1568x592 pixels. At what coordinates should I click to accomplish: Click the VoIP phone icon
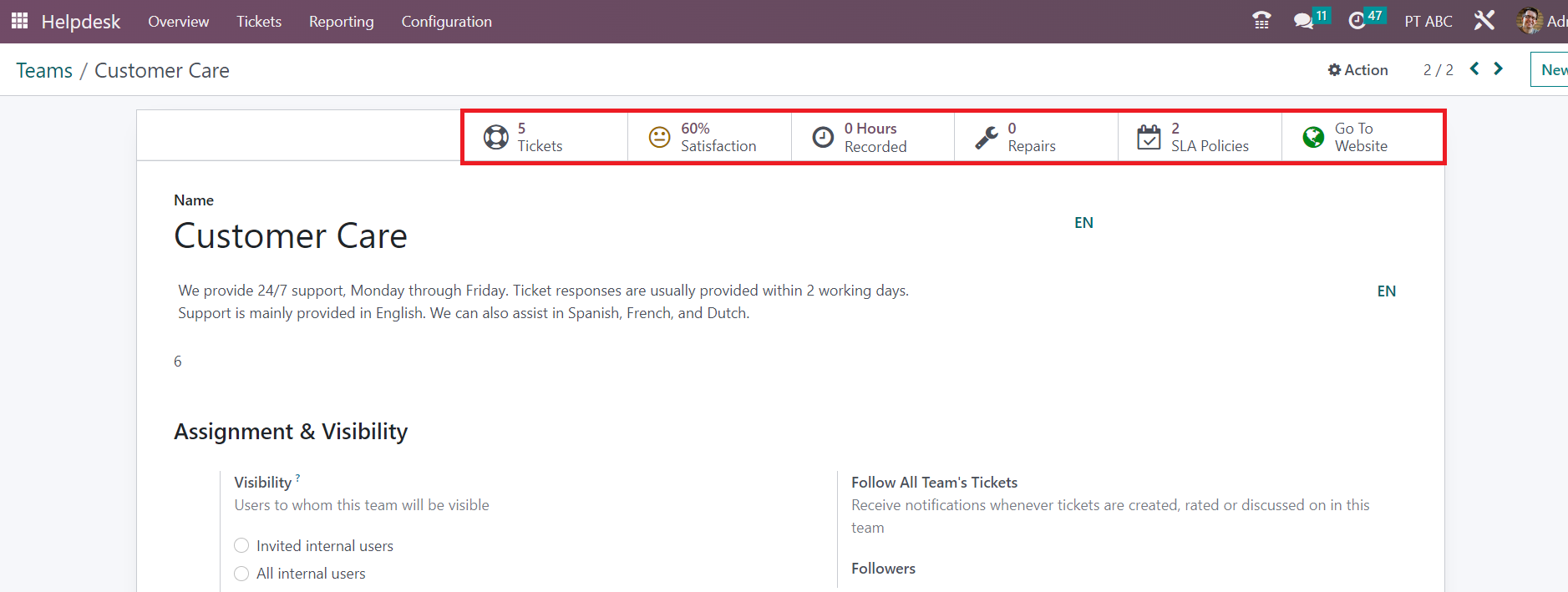[1261, 21]
